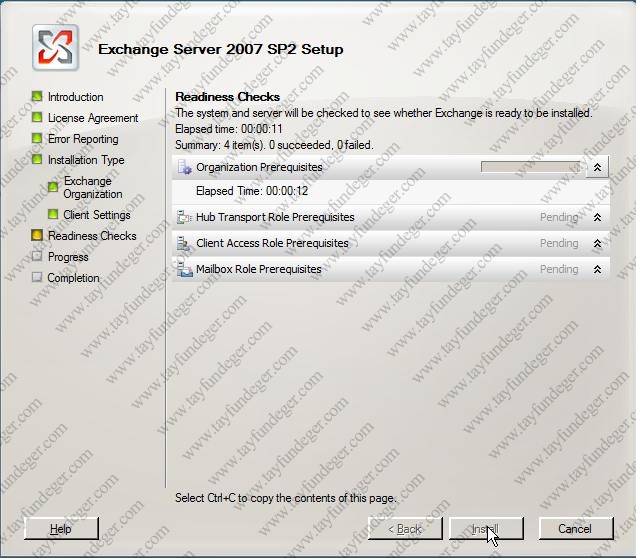Click the Progress sidebar step label
This screenshot has height=558, width=636.
point(68,257)
